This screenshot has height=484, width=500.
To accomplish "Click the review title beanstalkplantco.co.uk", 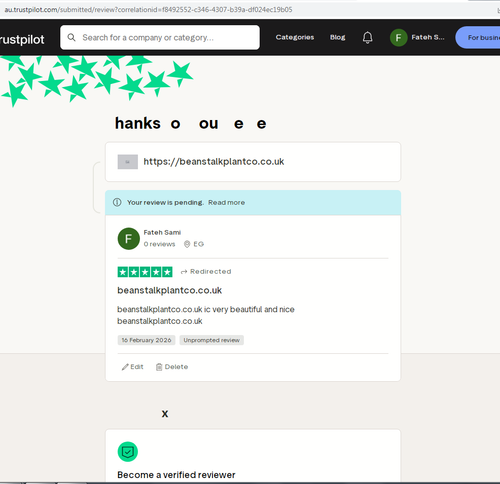I will (170, 290).
